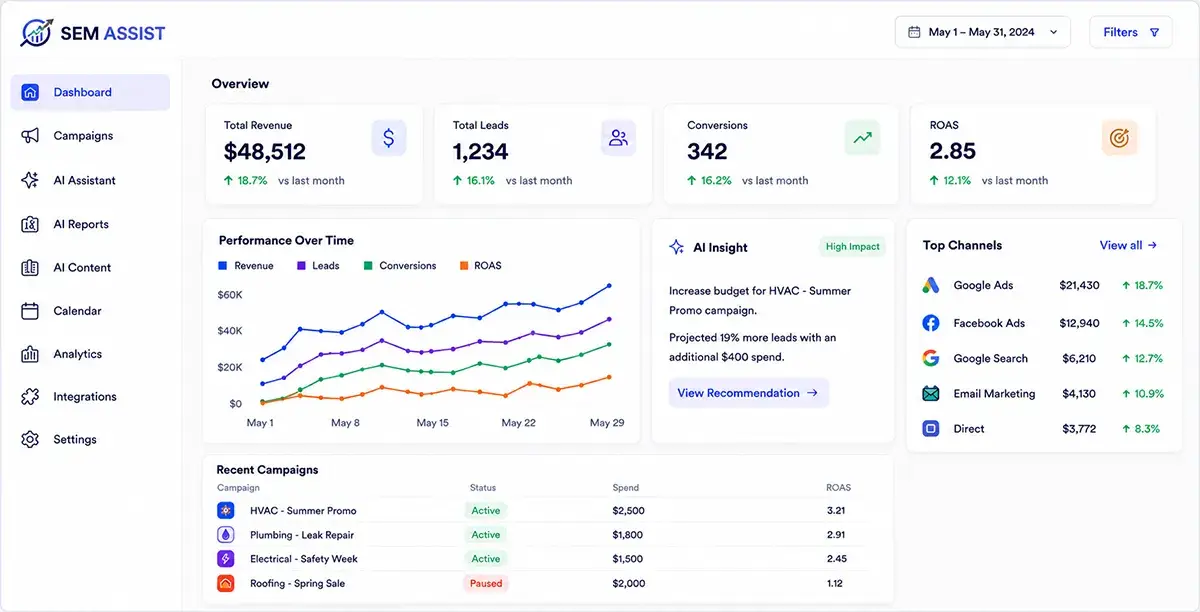Click the May 15 label on chart axis

click(433, 423)
